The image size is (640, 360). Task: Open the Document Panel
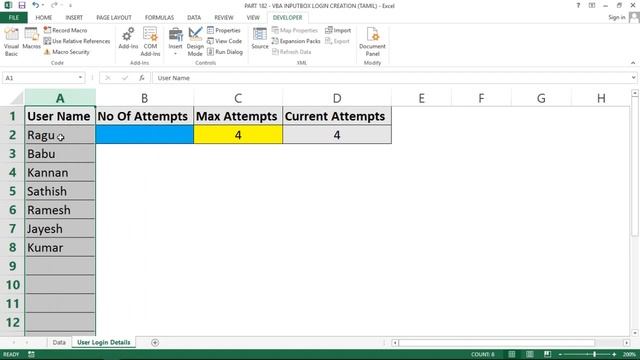372,42
